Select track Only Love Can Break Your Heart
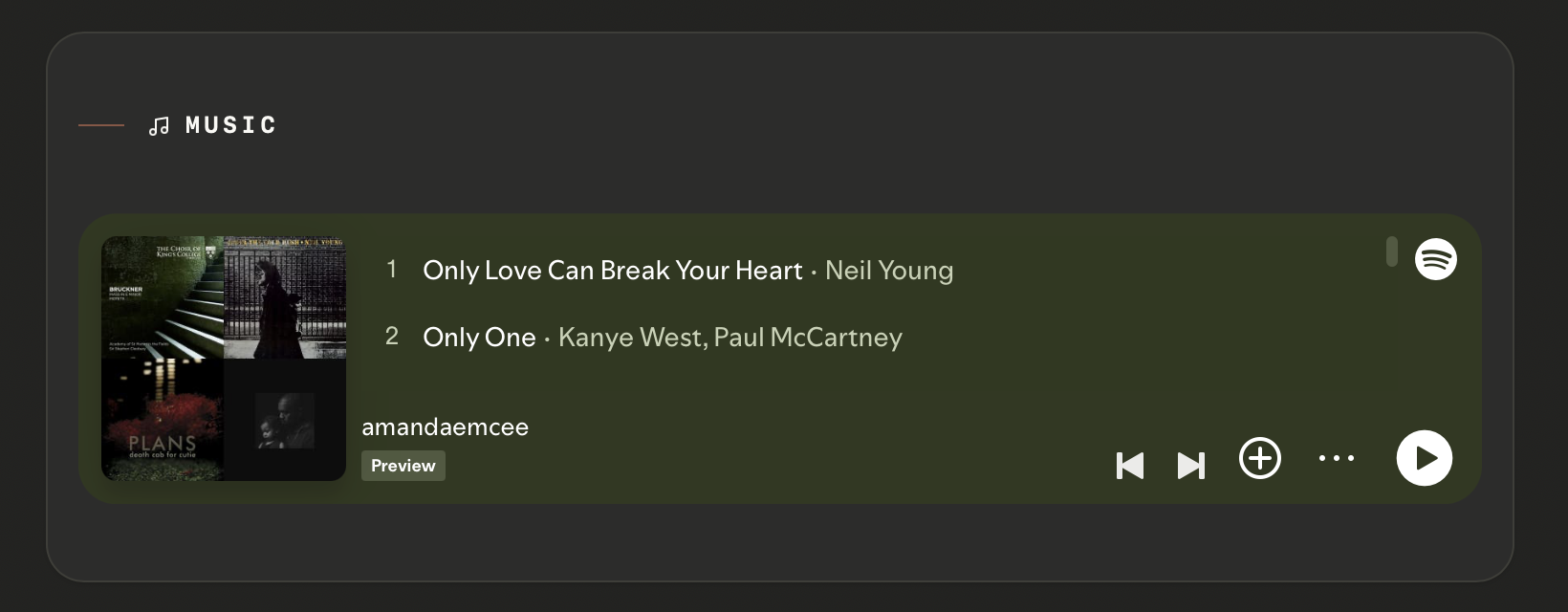The image size is (1568, 612). 612,271
